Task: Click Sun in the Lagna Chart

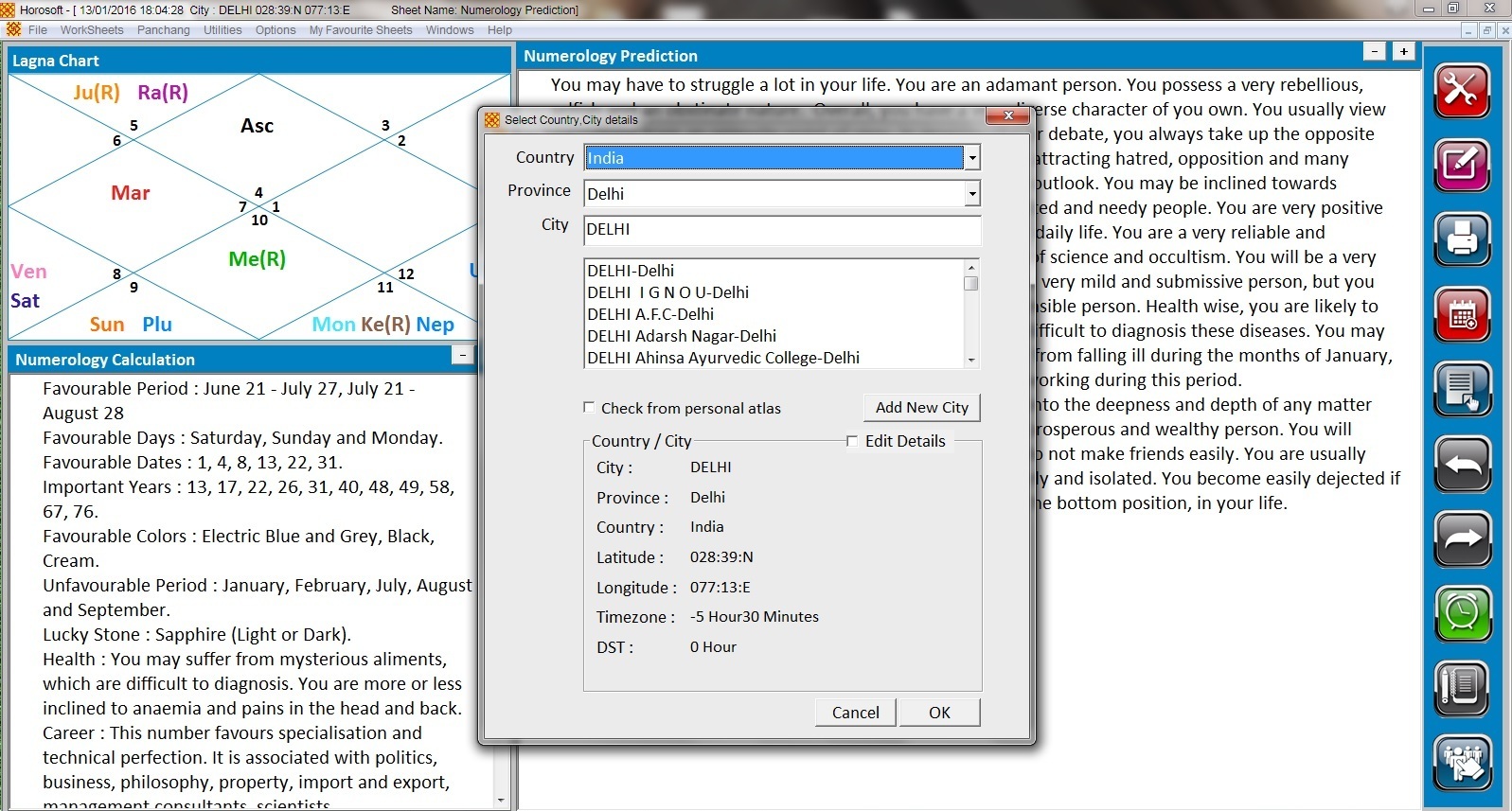Action: tap(107, 325)
